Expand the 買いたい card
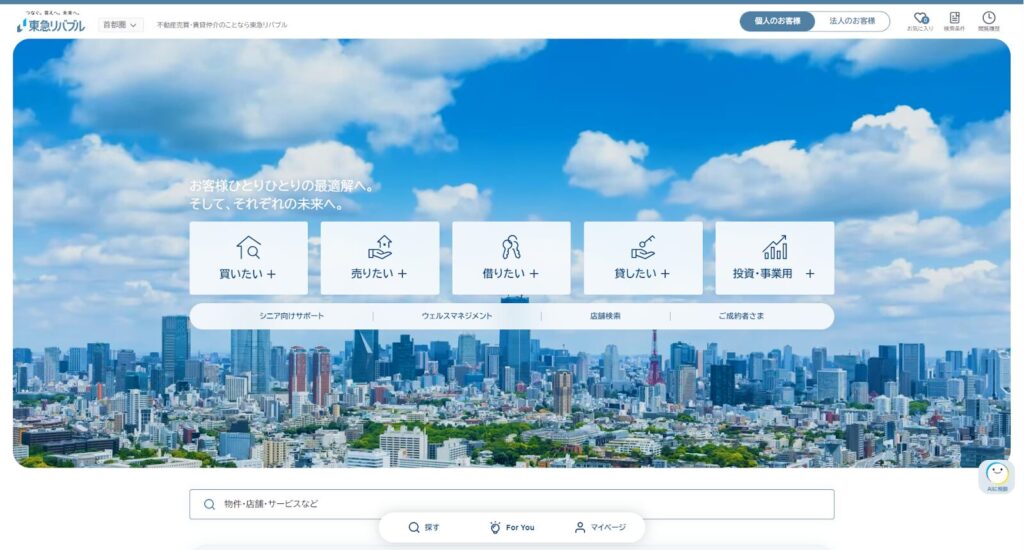 [248, 258]
